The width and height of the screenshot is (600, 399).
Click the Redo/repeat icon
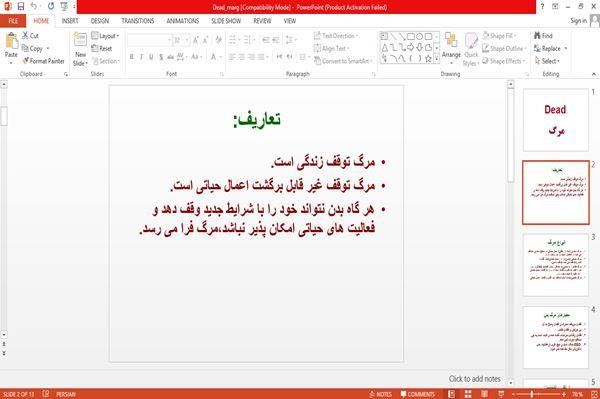[x=51, y=7]
